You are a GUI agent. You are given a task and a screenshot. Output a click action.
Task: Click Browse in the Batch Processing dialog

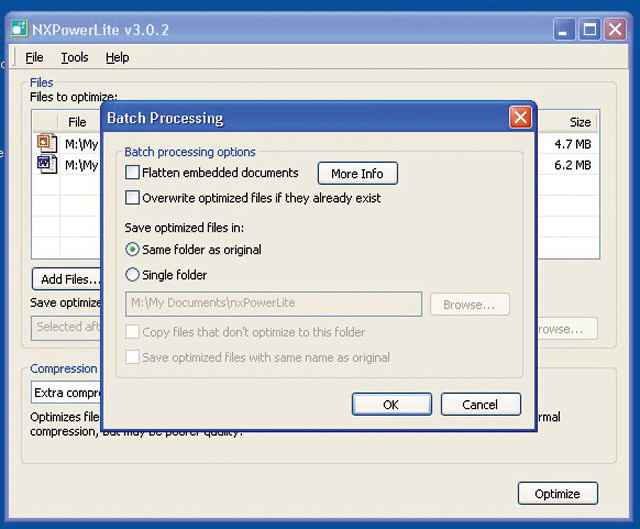click(469, 305)
